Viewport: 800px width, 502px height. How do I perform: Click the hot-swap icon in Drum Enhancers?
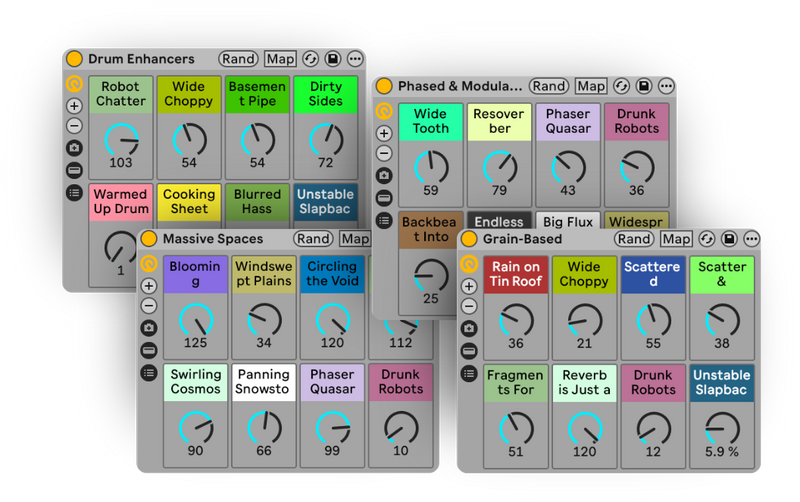(x=311, y=59)
